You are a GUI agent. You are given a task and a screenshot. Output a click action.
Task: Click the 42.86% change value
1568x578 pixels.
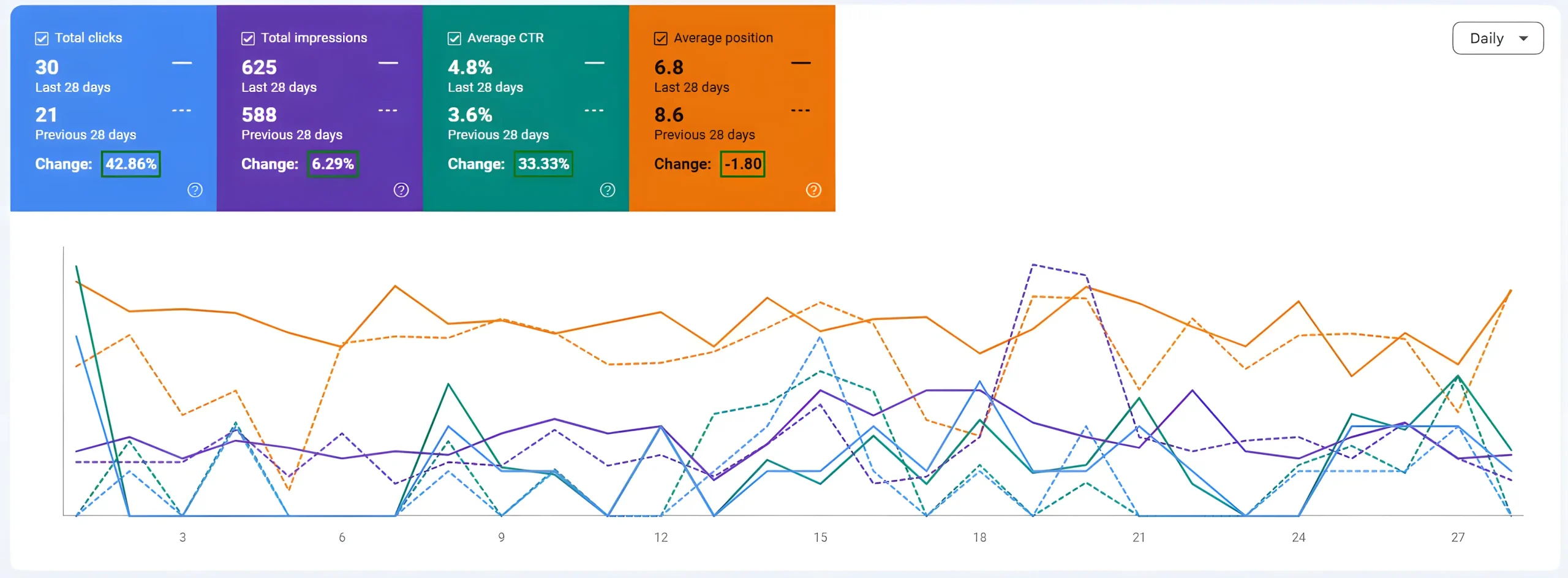131,164
